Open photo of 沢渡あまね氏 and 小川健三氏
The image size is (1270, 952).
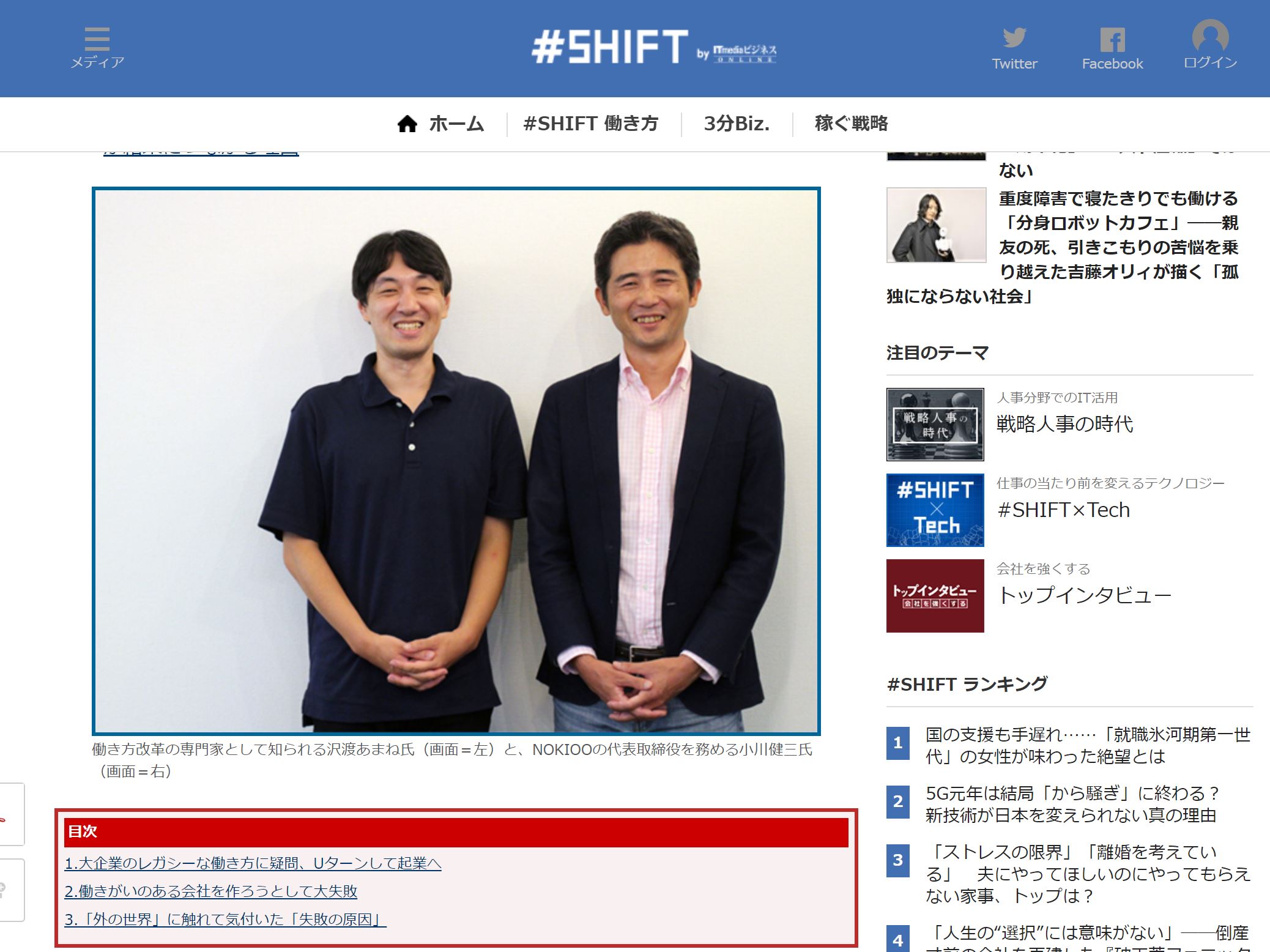click(x=456, y=461)
